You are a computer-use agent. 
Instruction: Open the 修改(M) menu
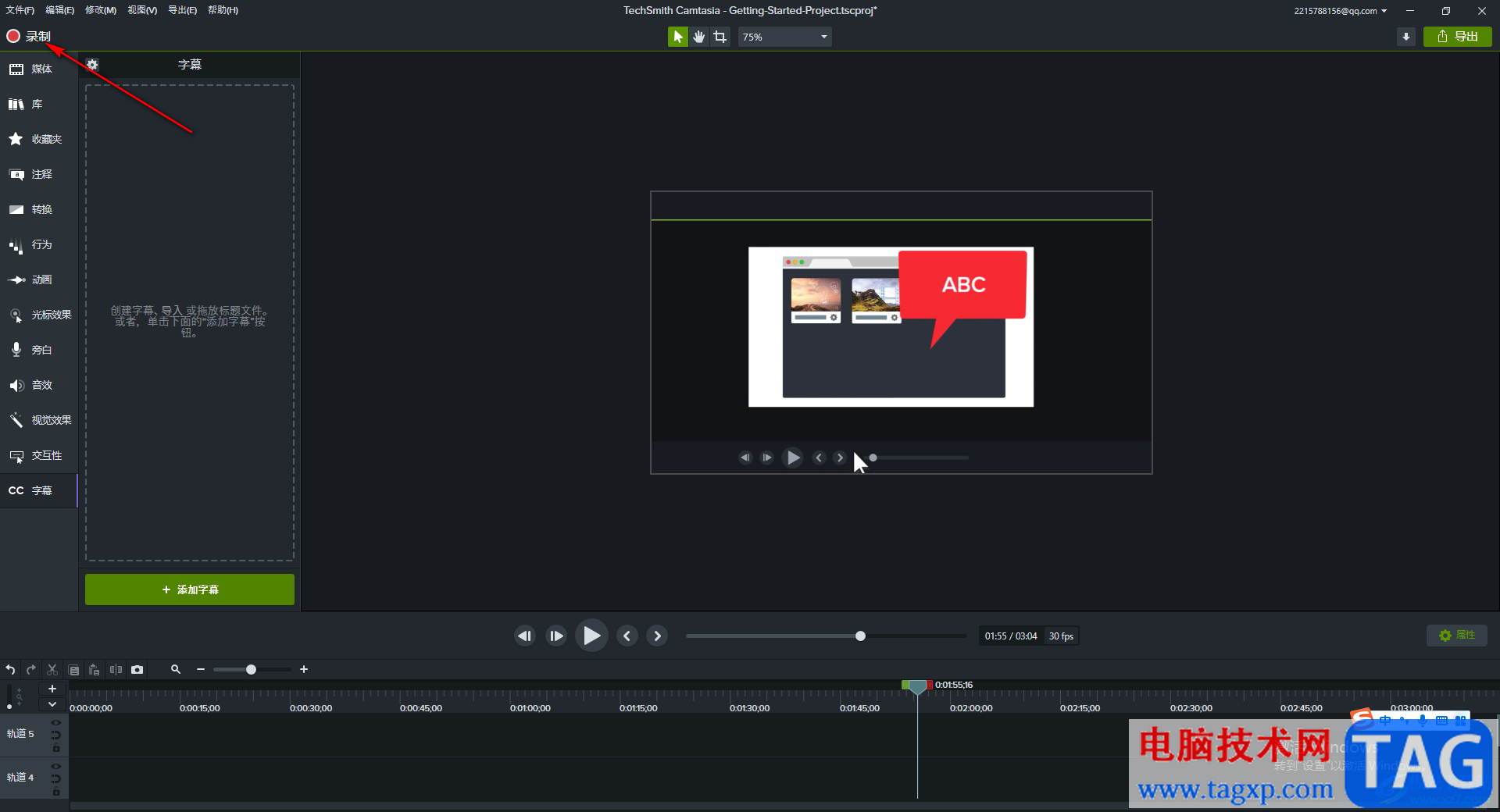pos(101,10)
